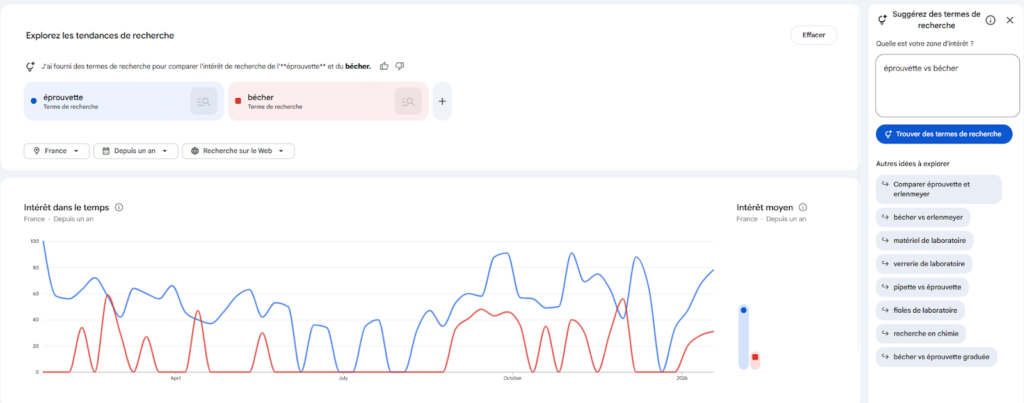Click the sparkle icon in suggestion panel header
Screen dimensions: 1024x403
coord(882,20)
